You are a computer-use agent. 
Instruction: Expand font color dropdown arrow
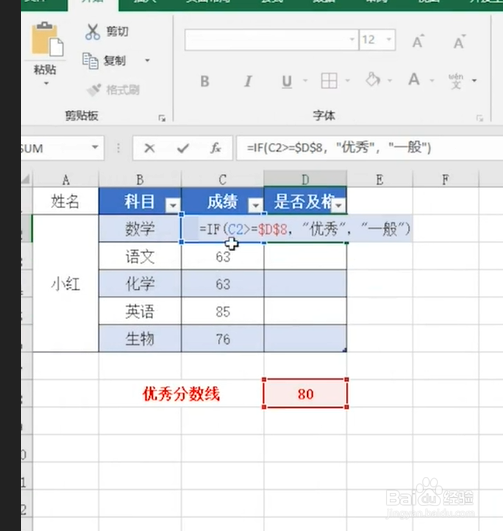pos(432,81)
